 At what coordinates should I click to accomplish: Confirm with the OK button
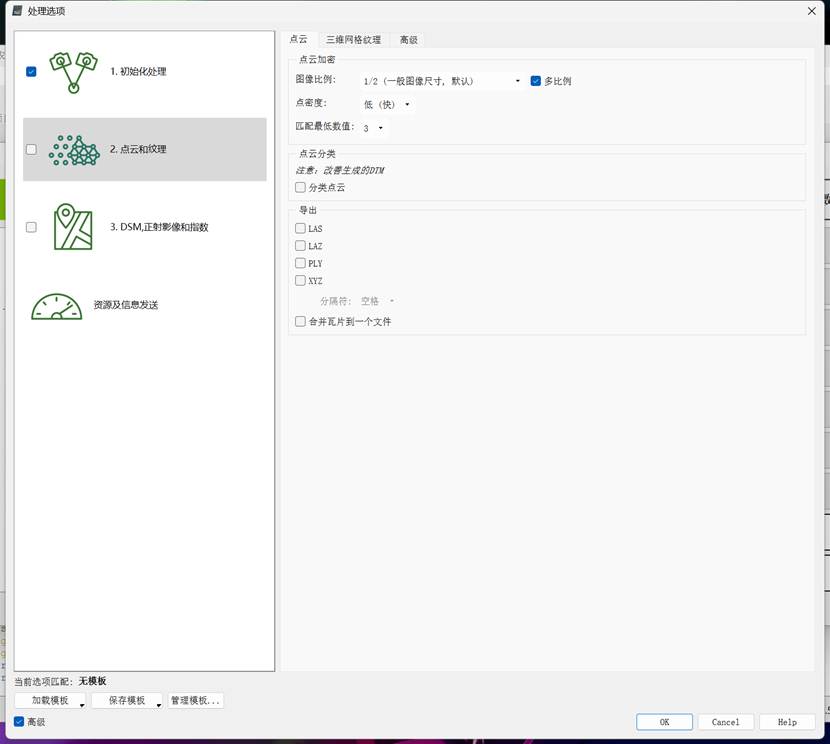pyautogui.click(x=664, y=722)
